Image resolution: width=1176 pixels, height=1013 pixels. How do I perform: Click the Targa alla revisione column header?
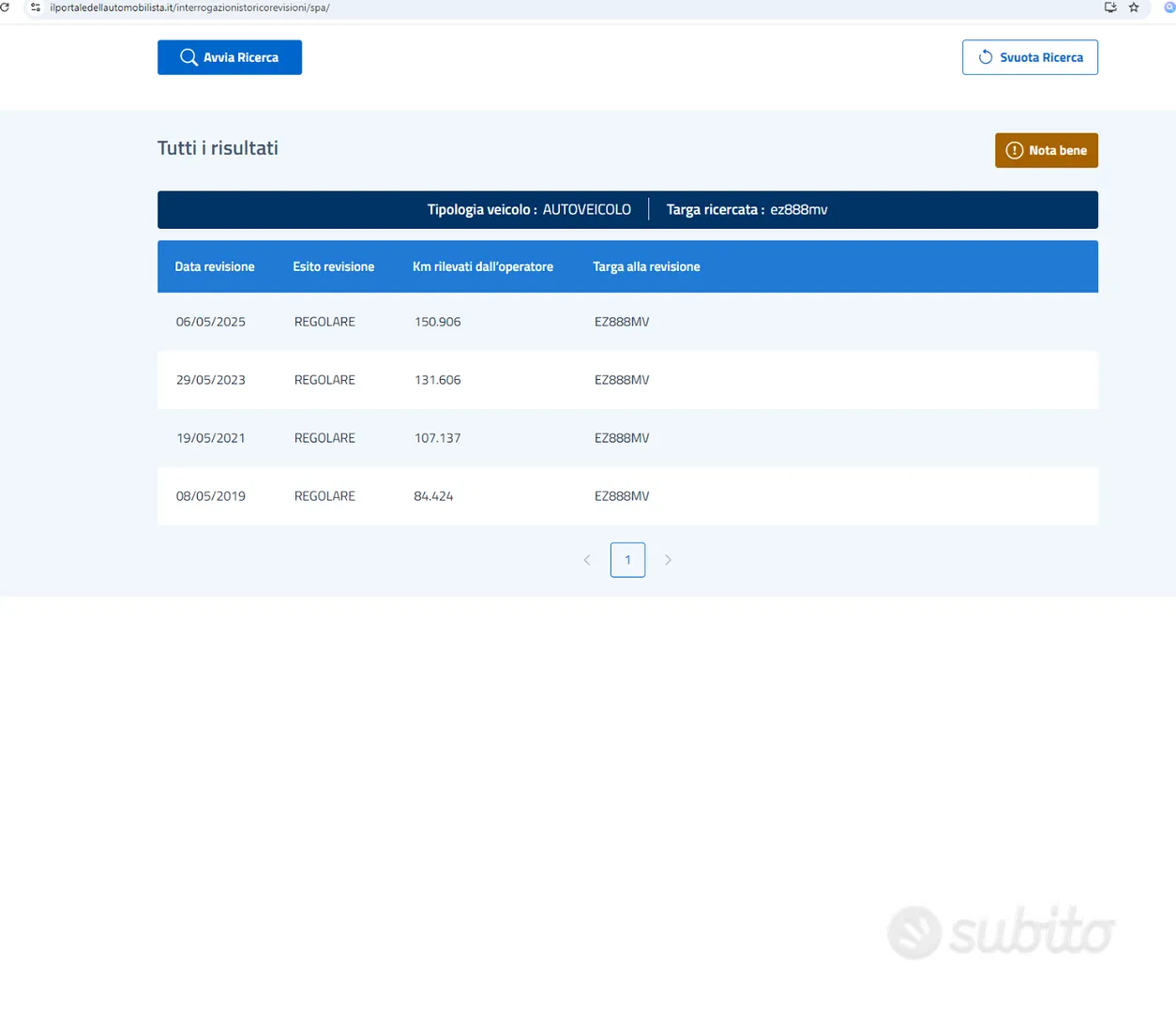646,266
